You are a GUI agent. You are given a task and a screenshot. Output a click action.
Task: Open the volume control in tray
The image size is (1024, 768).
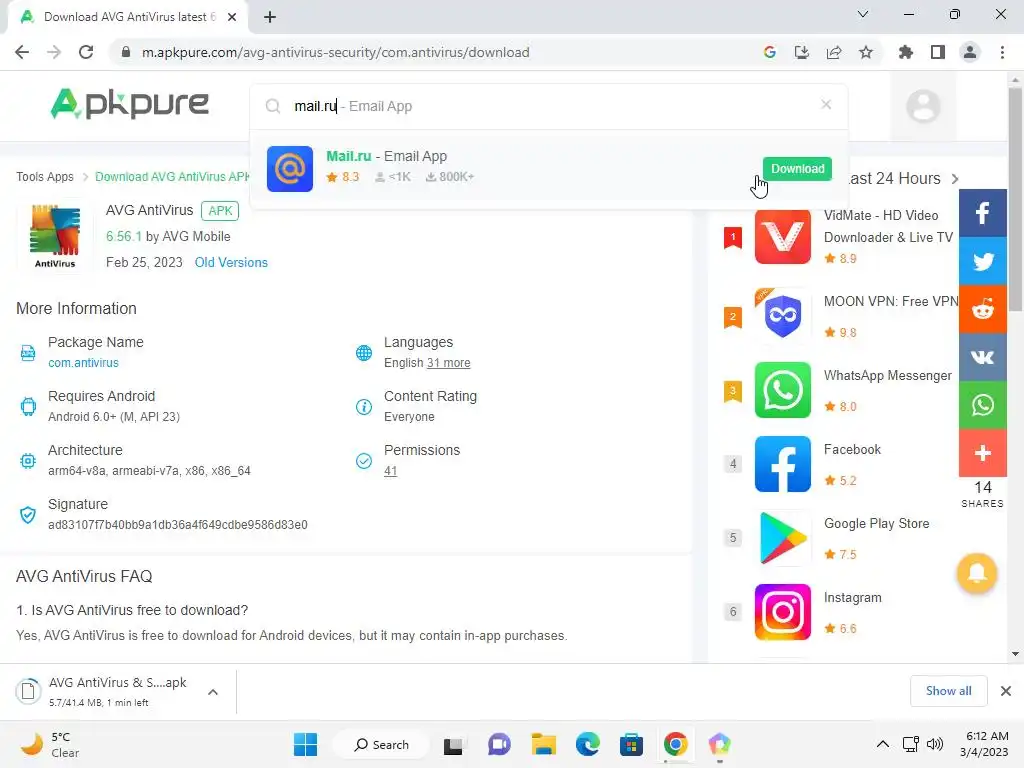[935, 744]
